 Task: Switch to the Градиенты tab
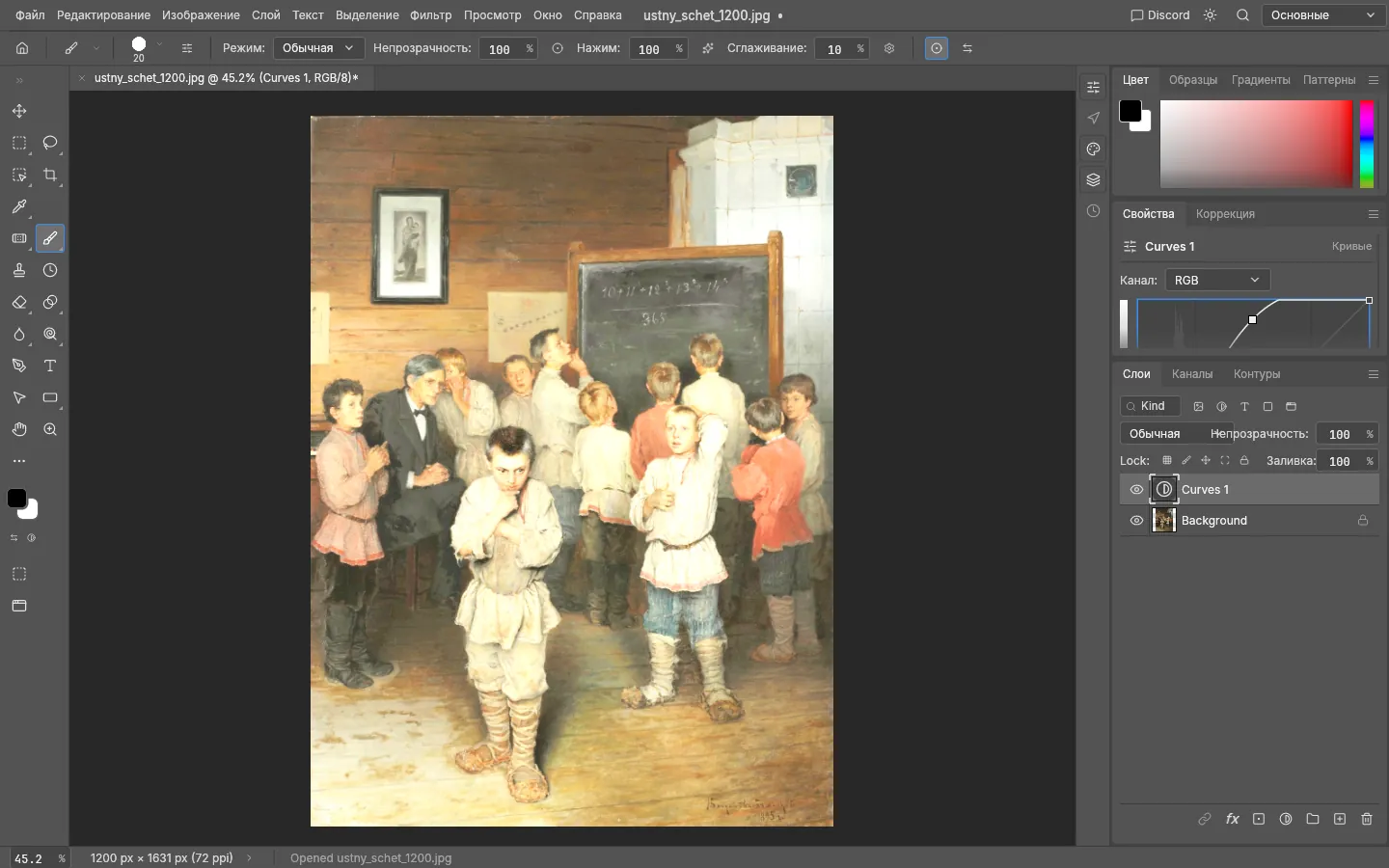pos(1261,80)
